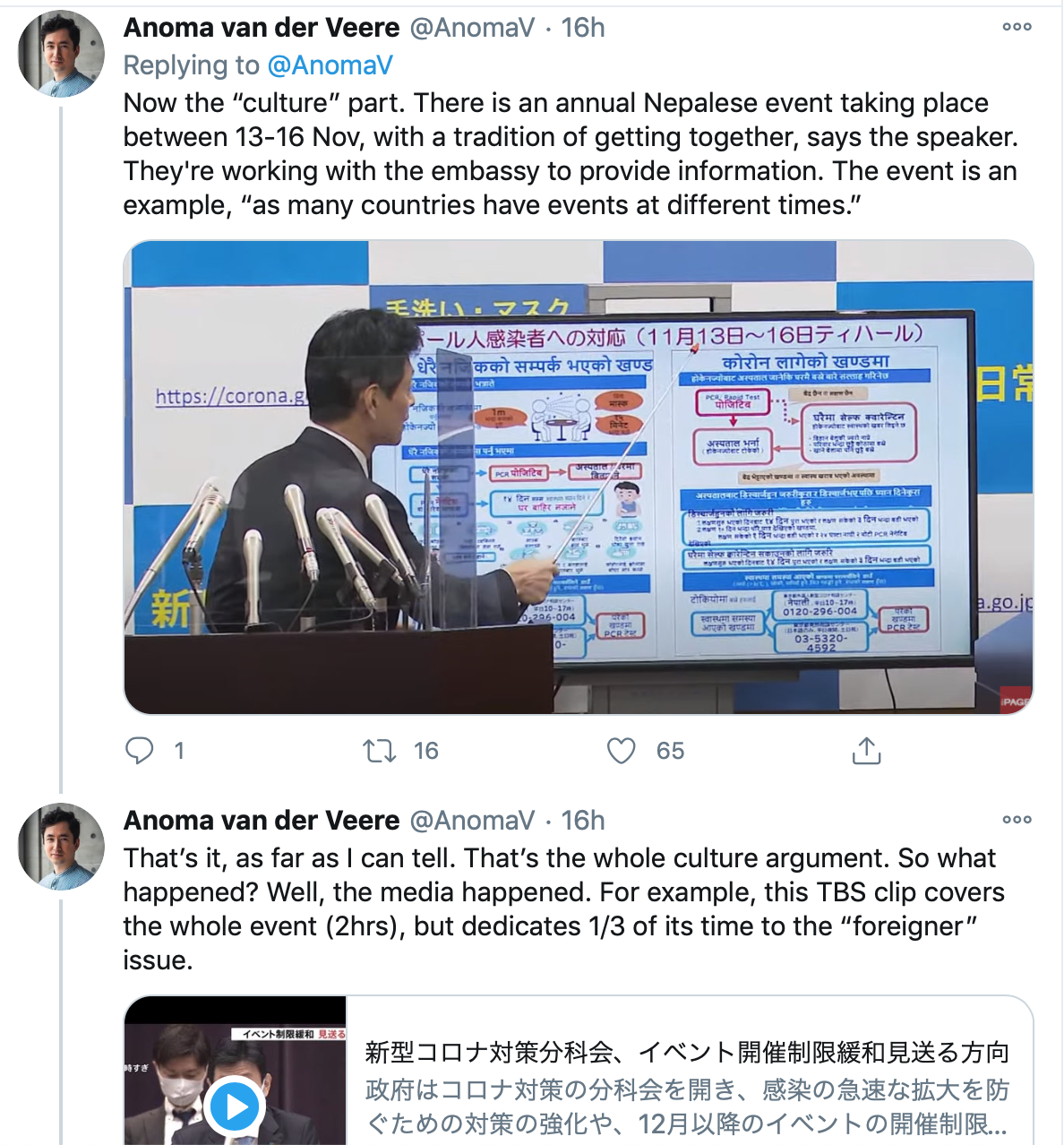Click the retweet count 16
This screenshot has width=1064, height=1145.
[426, 751]
